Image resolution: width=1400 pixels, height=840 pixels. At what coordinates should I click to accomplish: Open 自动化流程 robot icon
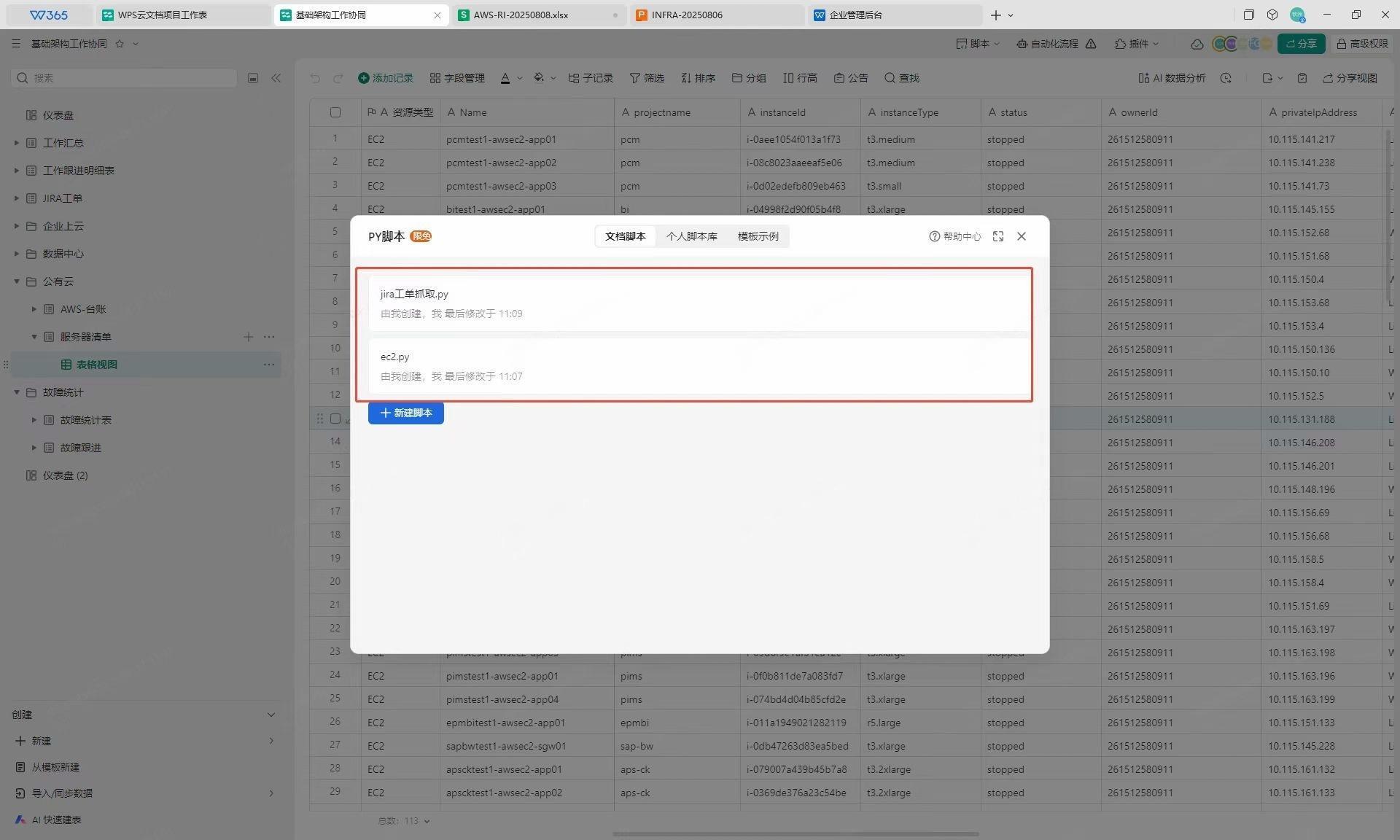click(x=1022, y=44)
